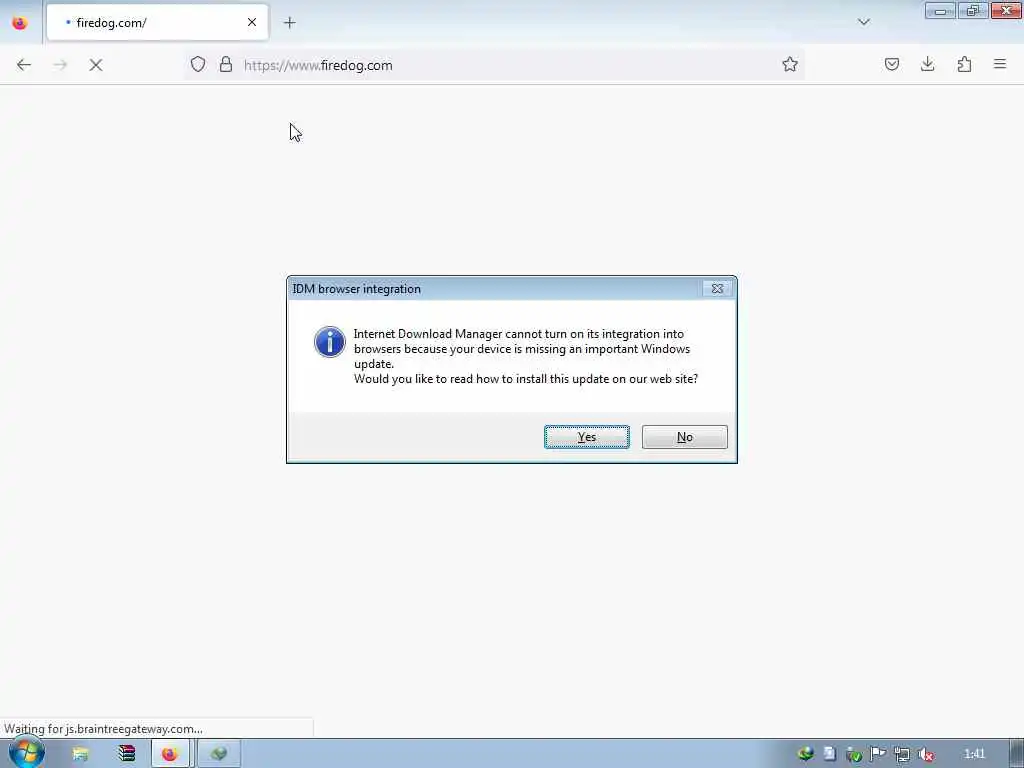Image resolution: width=1024 pixels, height=768 pixels.
Task: Click the Show desktop strip on the taskbar
Action: (x=1017, y=754)
